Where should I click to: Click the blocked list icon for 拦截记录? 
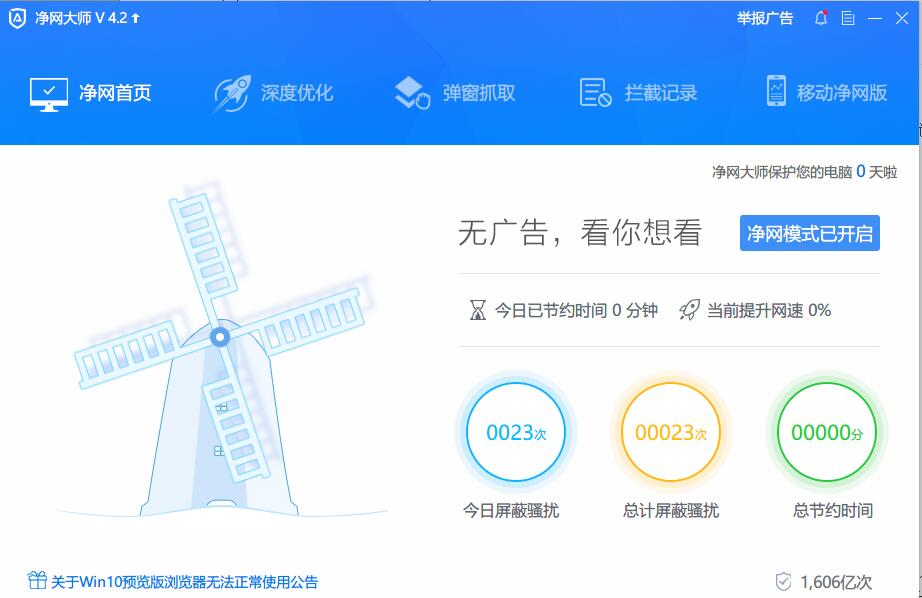(595, 93)
